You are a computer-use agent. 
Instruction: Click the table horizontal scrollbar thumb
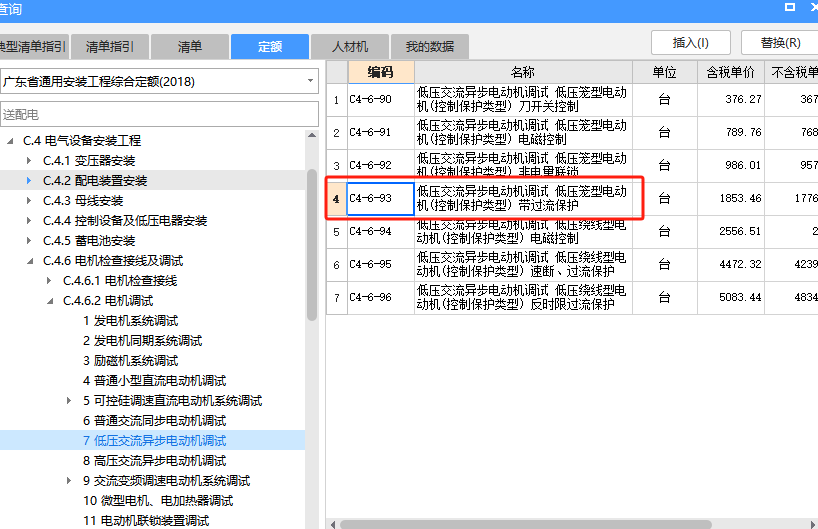tap(525, 524)
